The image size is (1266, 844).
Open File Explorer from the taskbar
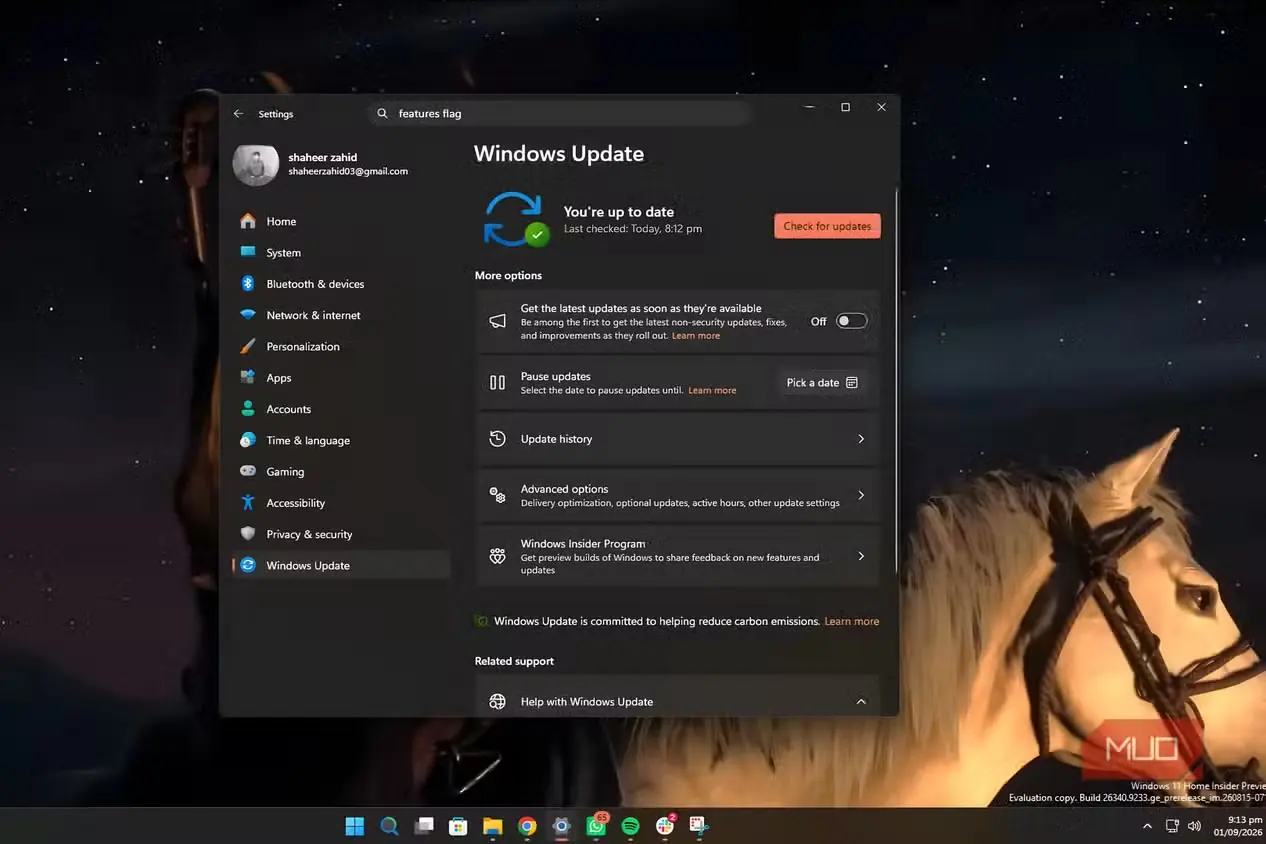click(x=492, y=826)
